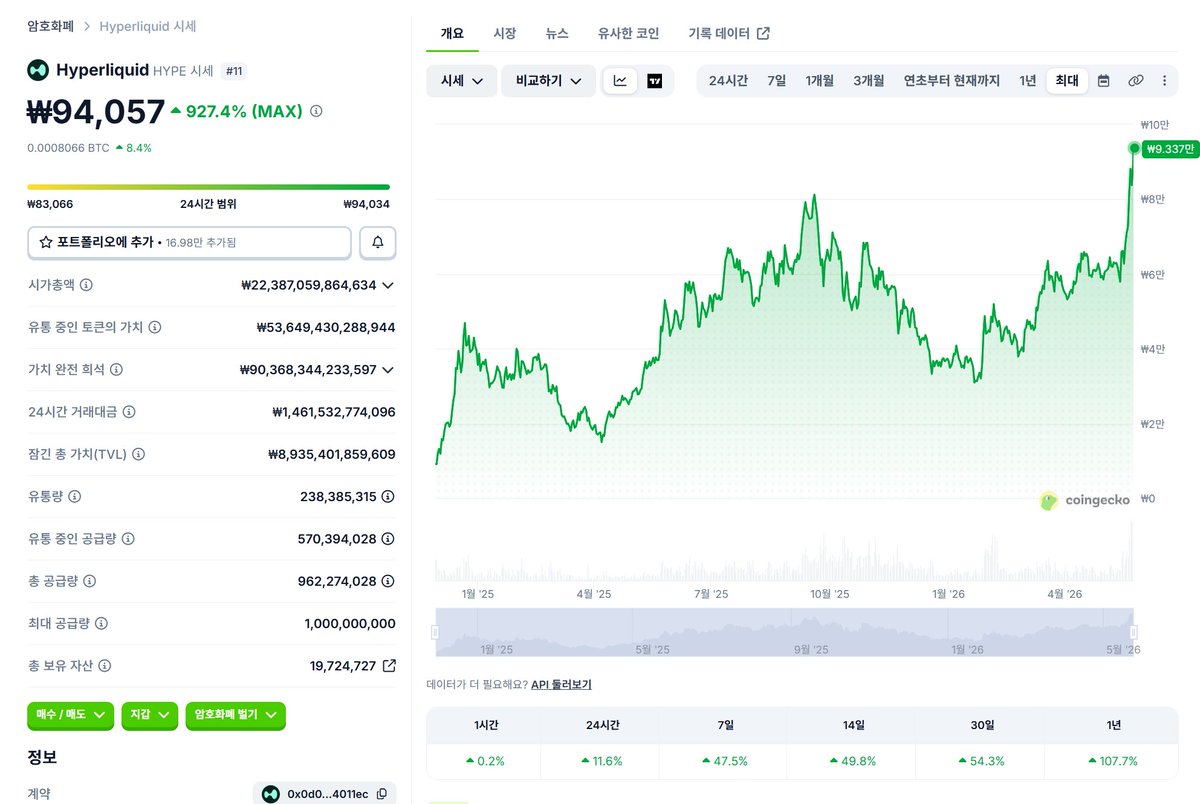This screenshot has height=804, width=1200.
Task: Click info icon after value 238,385,315
Action: coord(388,496)
